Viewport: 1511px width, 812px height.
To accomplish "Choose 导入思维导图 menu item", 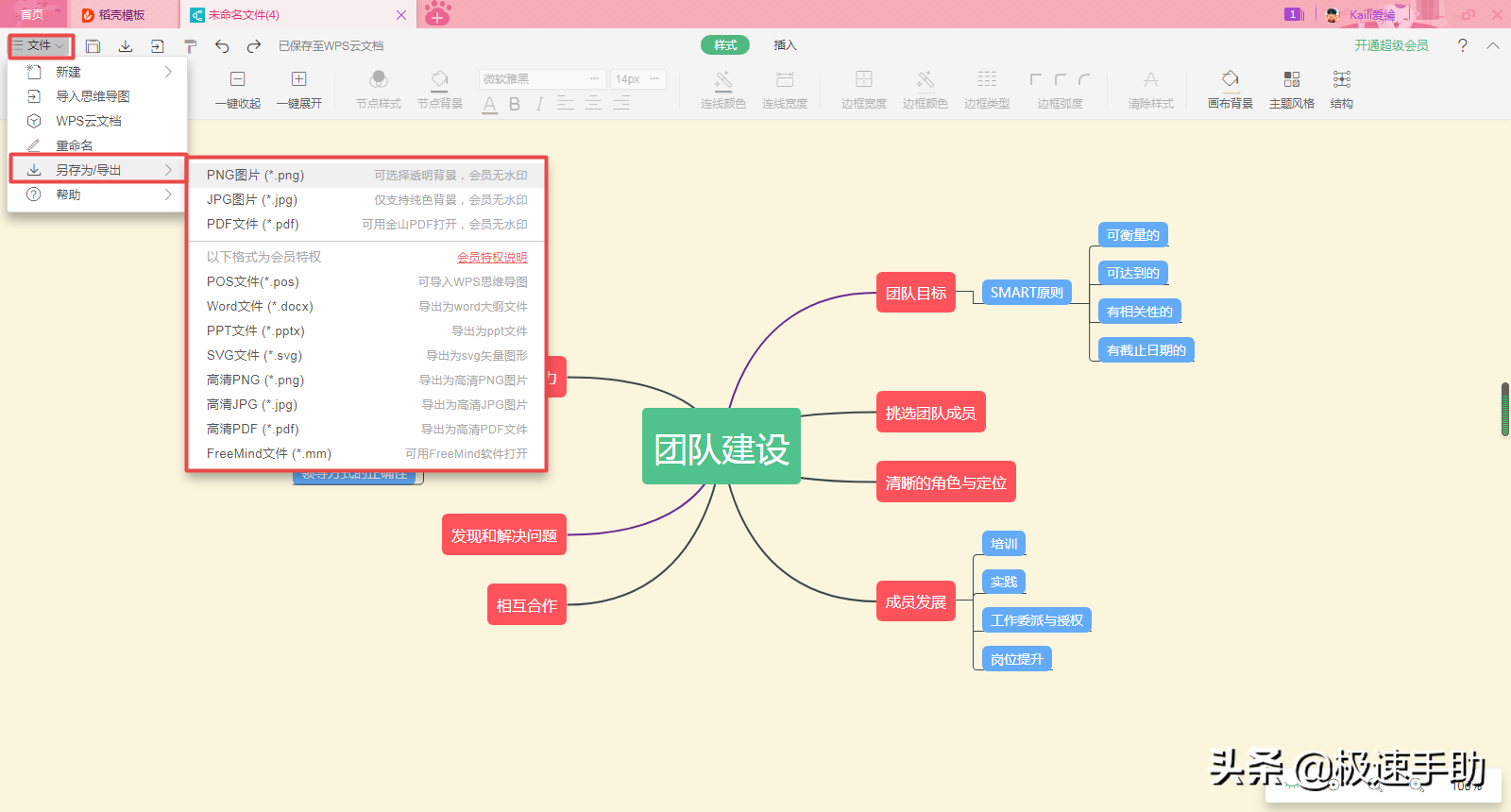I will point(98,96).
